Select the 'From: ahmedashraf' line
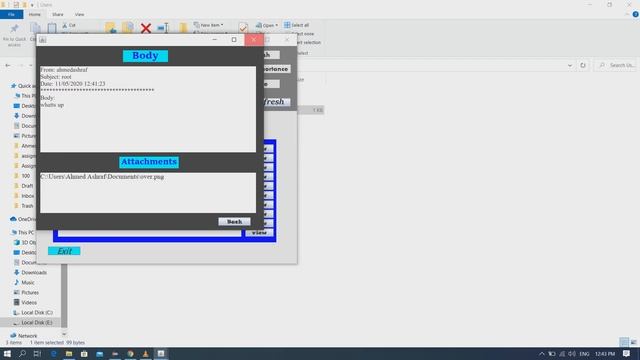 [x=64, y=70]
